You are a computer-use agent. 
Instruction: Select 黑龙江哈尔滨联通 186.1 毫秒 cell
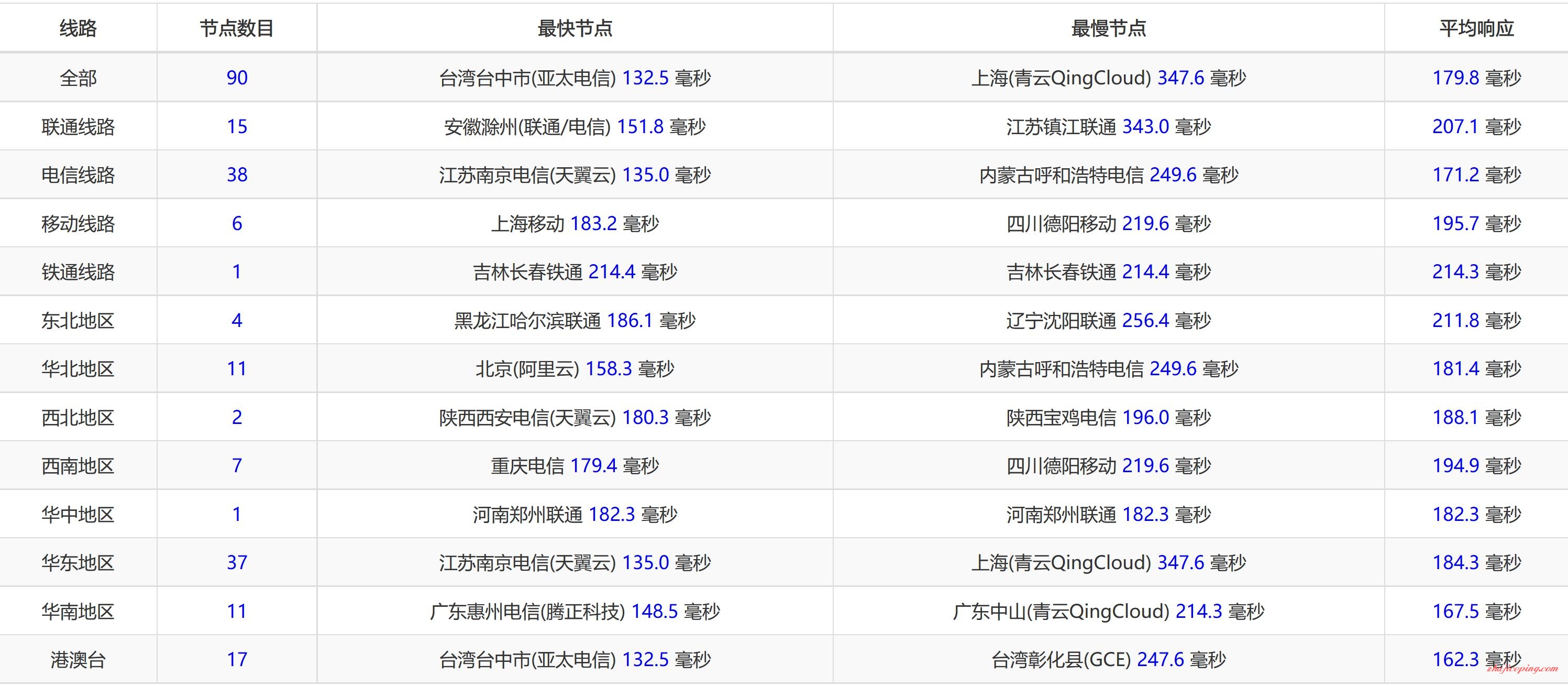coord(575,320)
